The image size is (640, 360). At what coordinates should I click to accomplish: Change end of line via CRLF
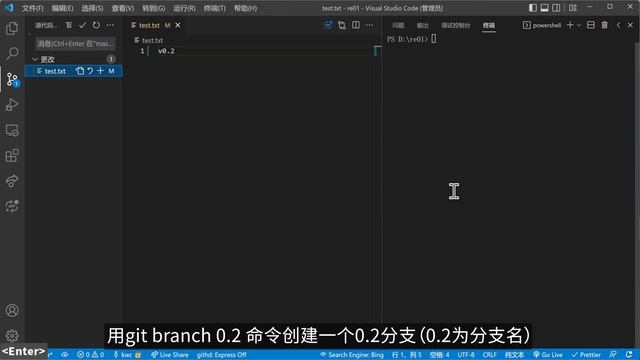click(489, 355)
